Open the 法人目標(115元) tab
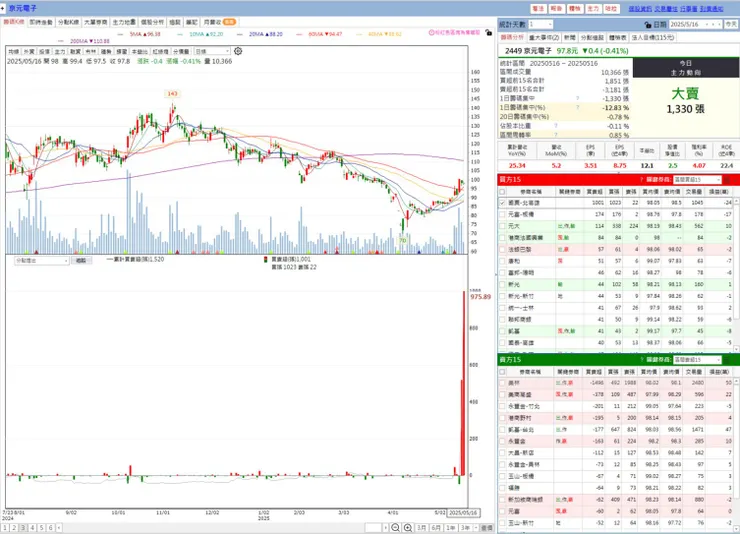This screenshot has width=740, height=534. [653, 37]
